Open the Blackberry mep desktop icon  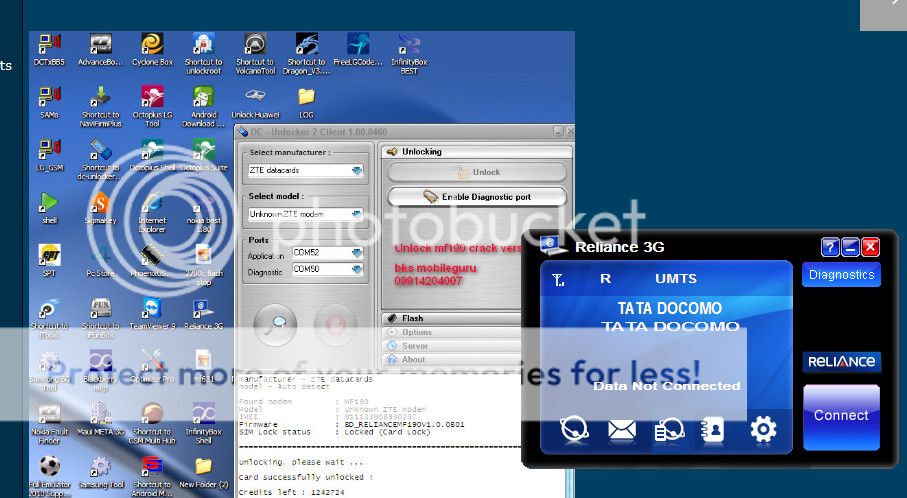(x=101, y=371)
